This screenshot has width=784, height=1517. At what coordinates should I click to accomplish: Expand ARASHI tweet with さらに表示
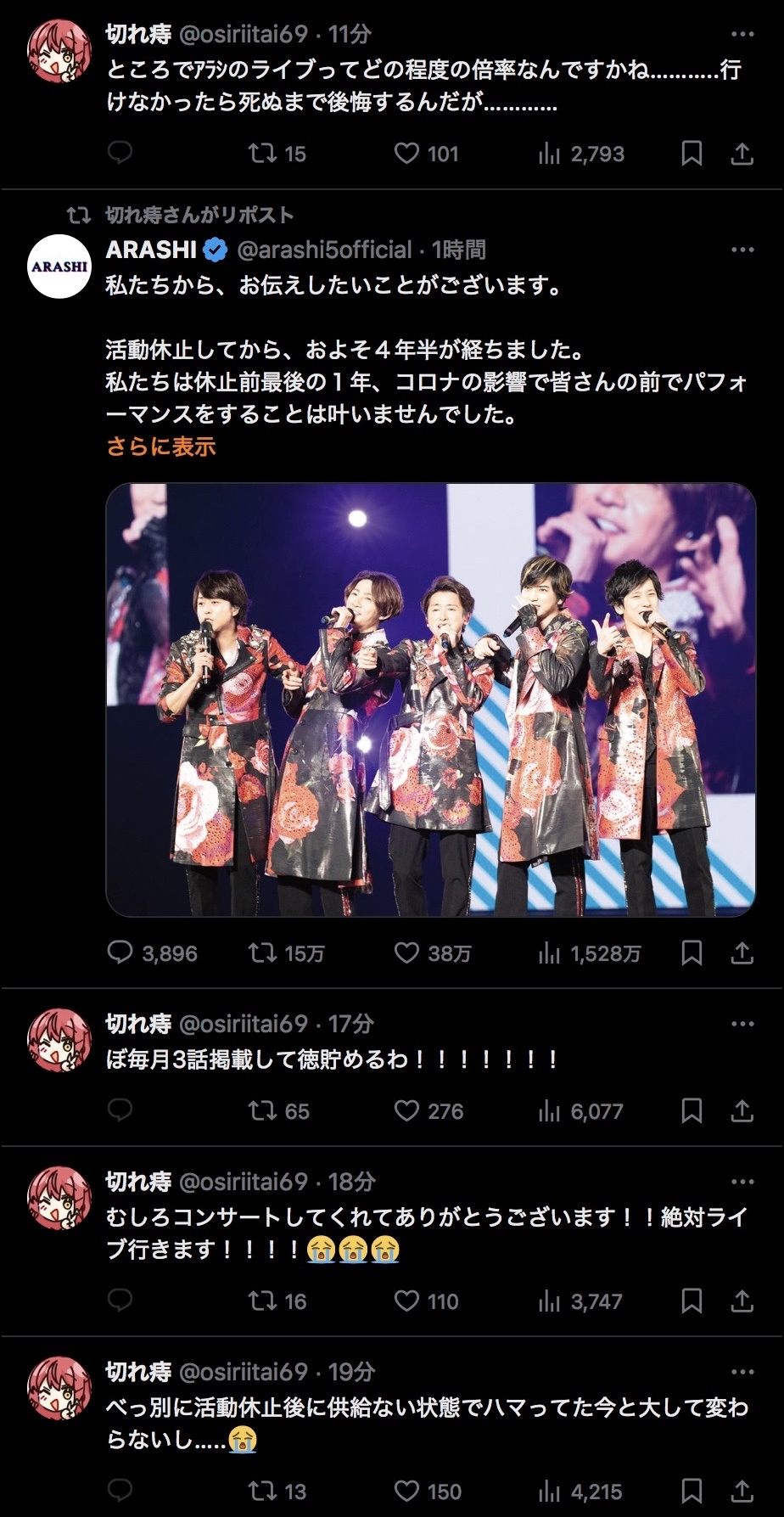[x=161, y=447]
